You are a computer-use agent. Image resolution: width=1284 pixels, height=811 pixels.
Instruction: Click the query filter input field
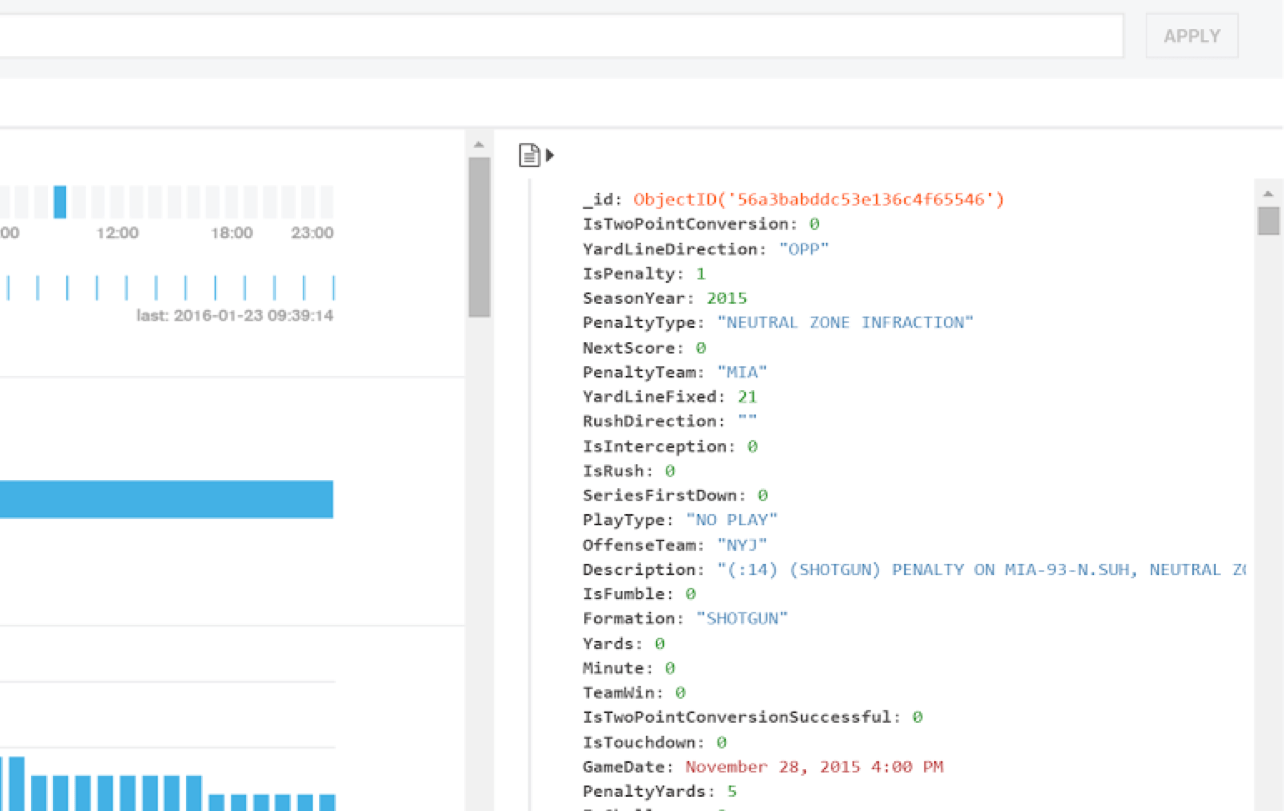[561, 36]
